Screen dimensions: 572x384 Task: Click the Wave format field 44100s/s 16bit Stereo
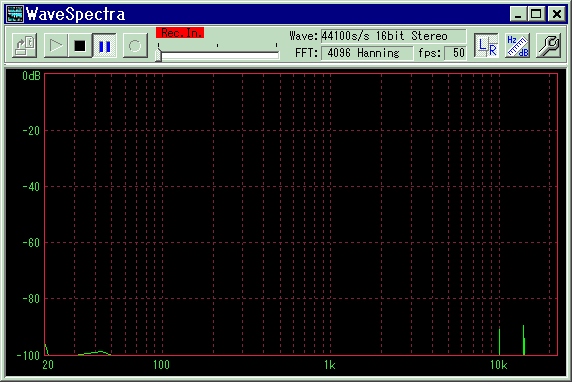tap(394, 36)
